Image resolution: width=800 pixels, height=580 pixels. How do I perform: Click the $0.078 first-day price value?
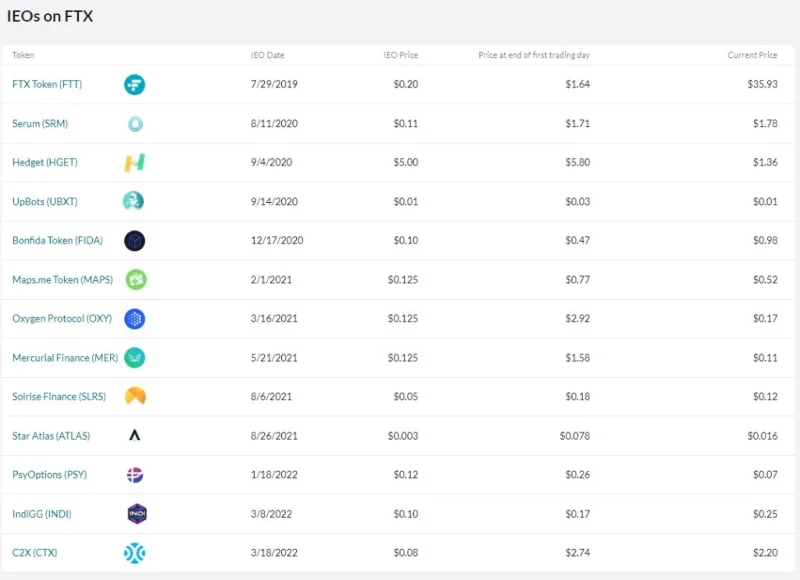click(574, 436)
